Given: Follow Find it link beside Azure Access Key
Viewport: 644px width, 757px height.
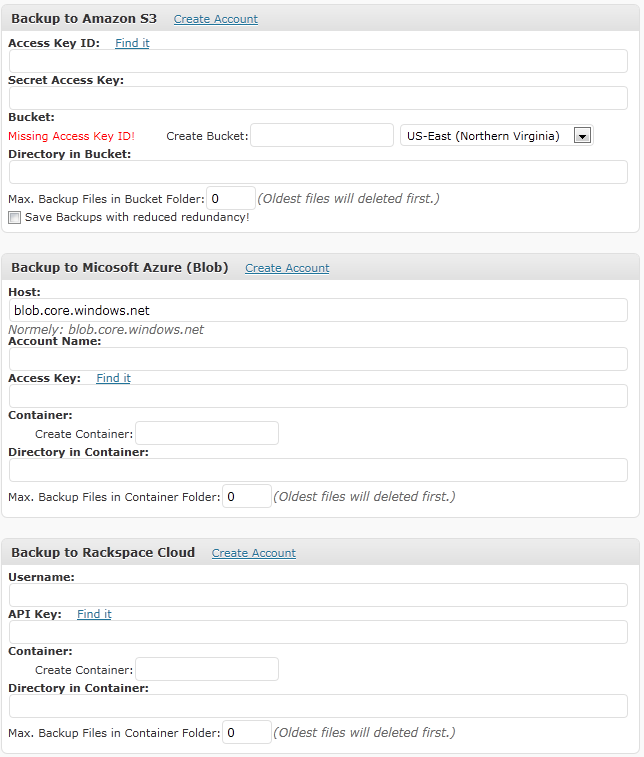Looking at the screenshot, I should (x=113, y=378).
